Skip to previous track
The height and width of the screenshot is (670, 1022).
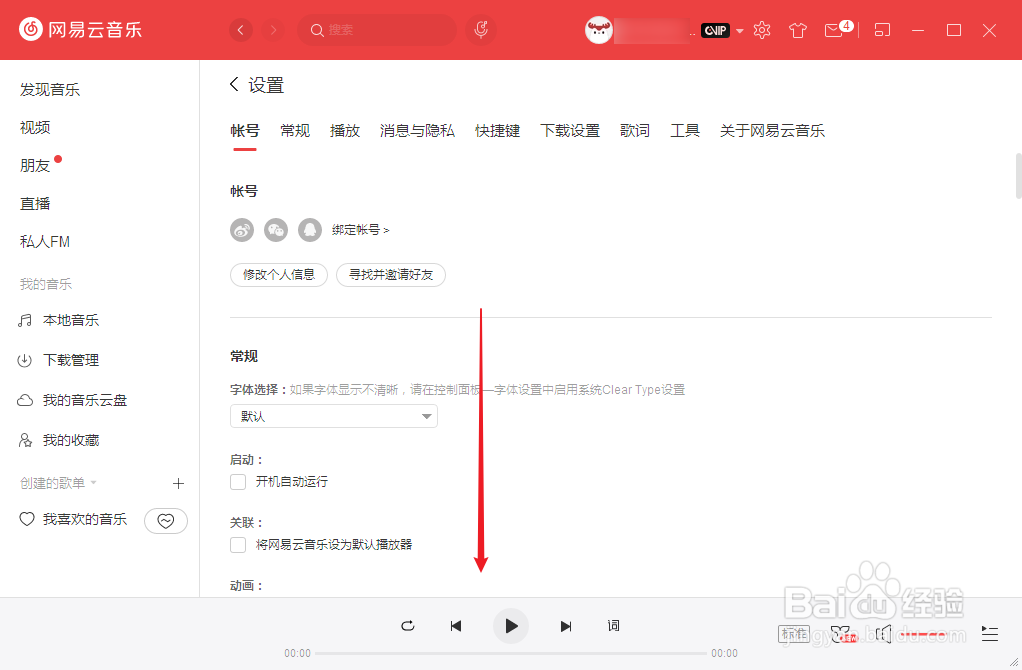[456, 626]
